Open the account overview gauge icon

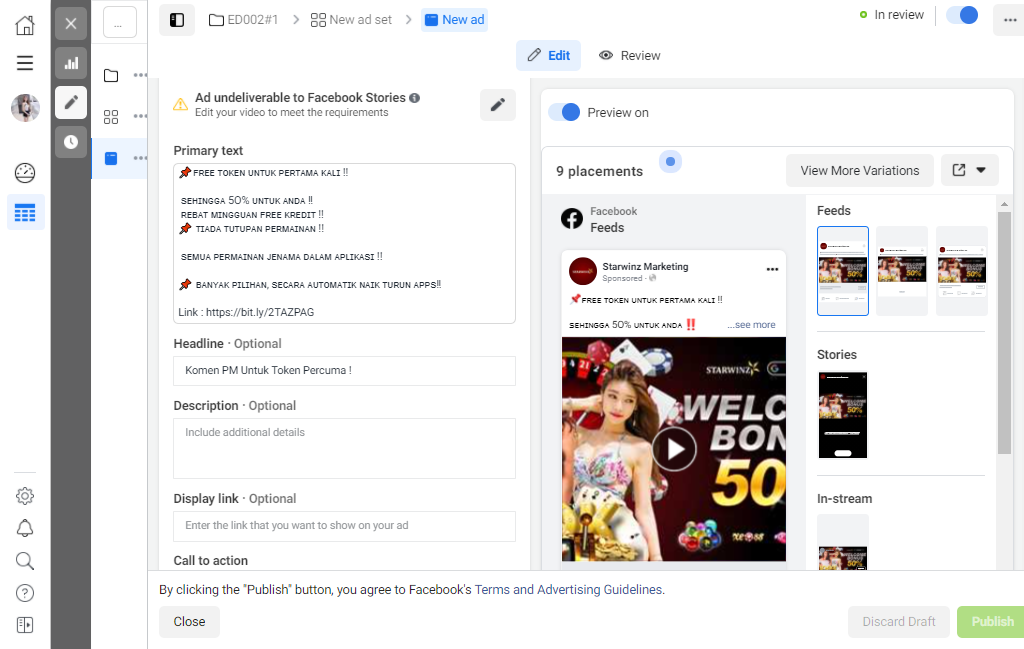25,173
